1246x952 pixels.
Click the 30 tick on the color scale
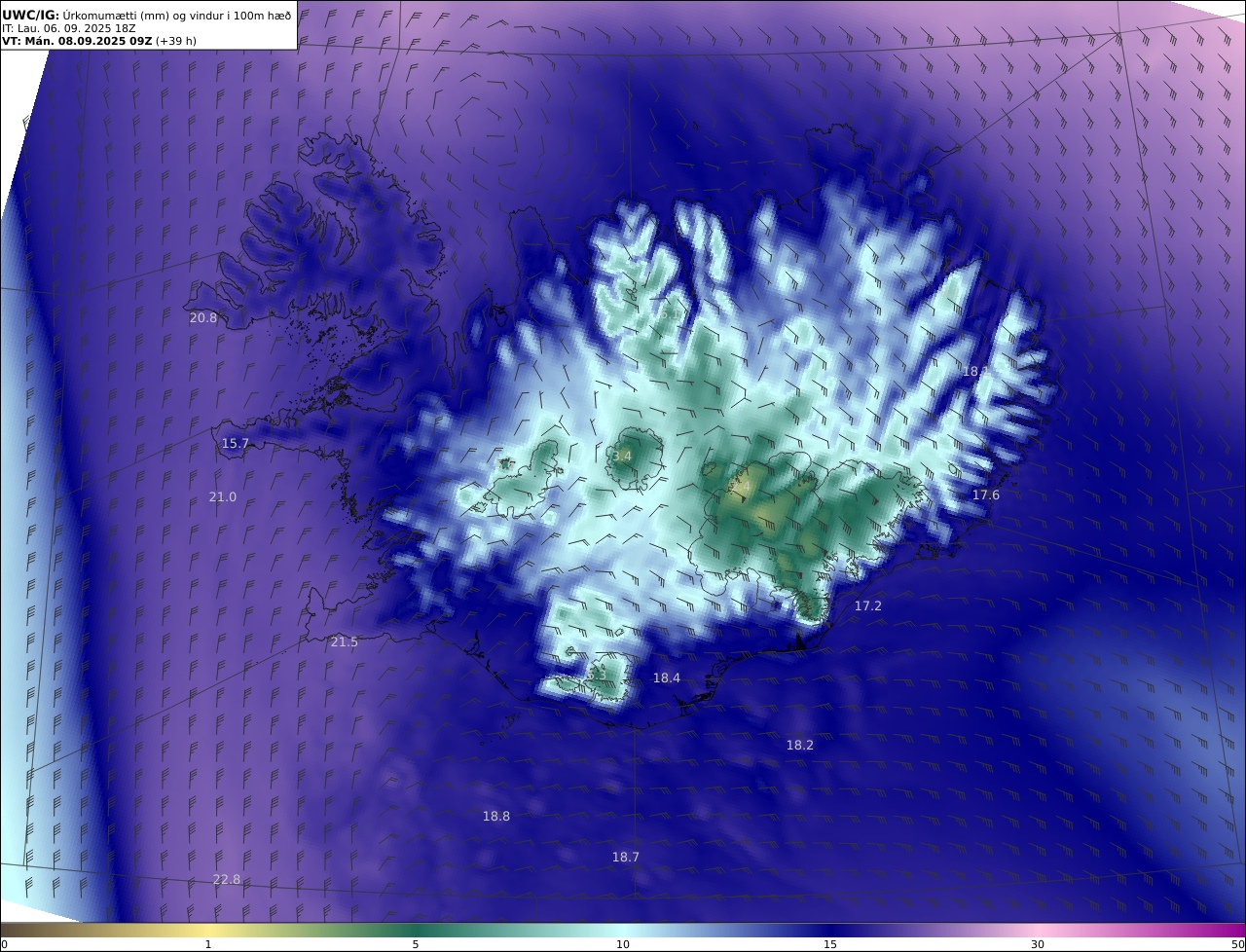pyautogui.click(x=1038, y=944)
